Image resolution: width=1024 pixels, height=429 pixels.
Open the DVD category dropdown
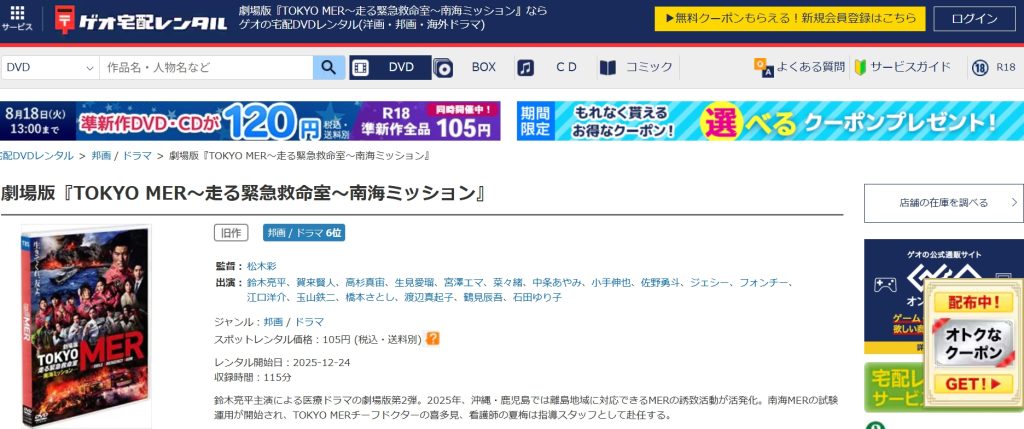50,67
